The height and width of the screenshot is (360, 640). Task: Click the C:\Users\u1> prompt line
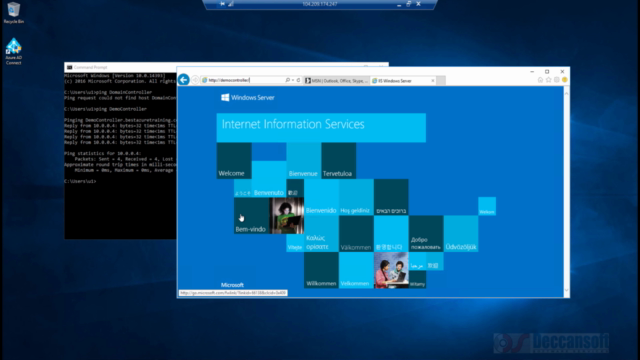80,181
